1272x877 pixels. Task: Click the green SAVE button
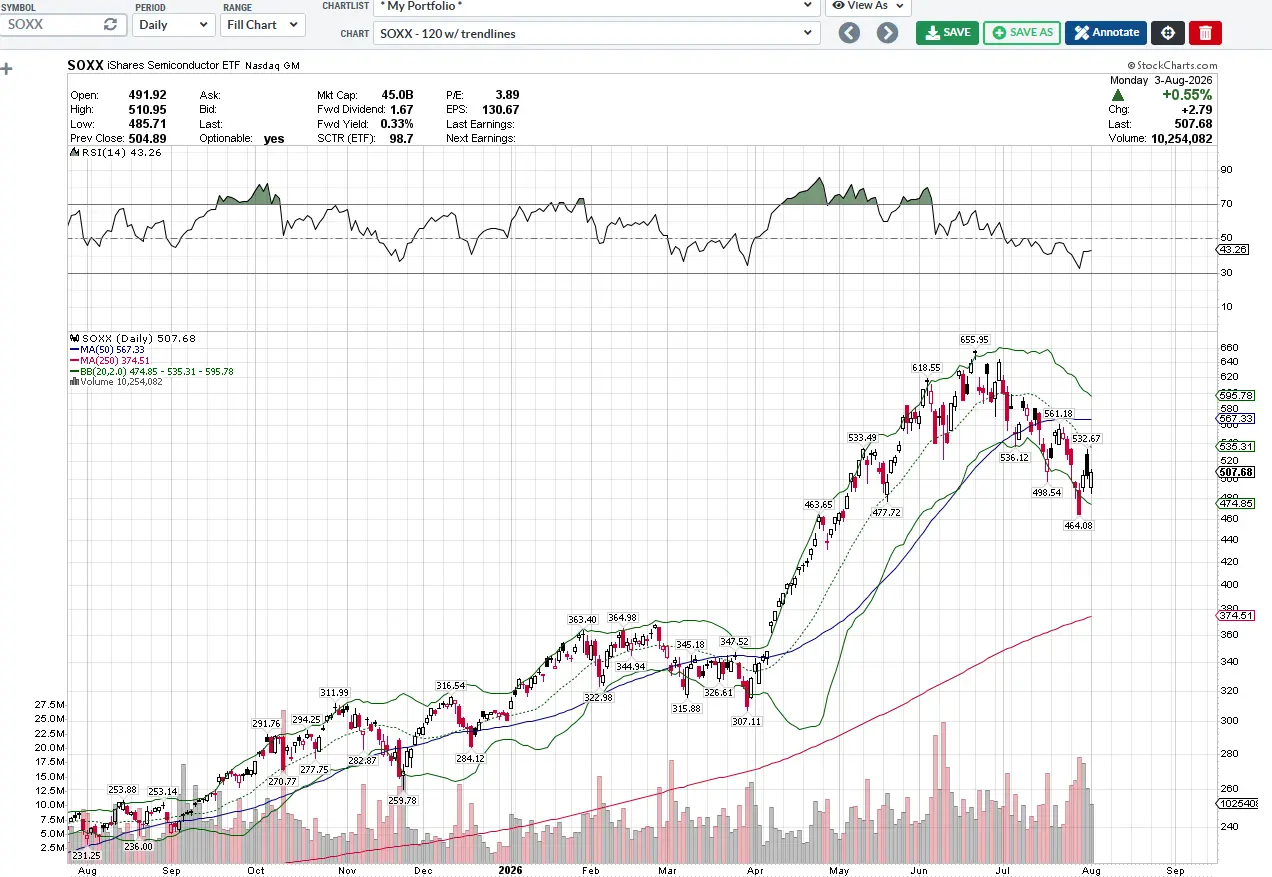947,33
